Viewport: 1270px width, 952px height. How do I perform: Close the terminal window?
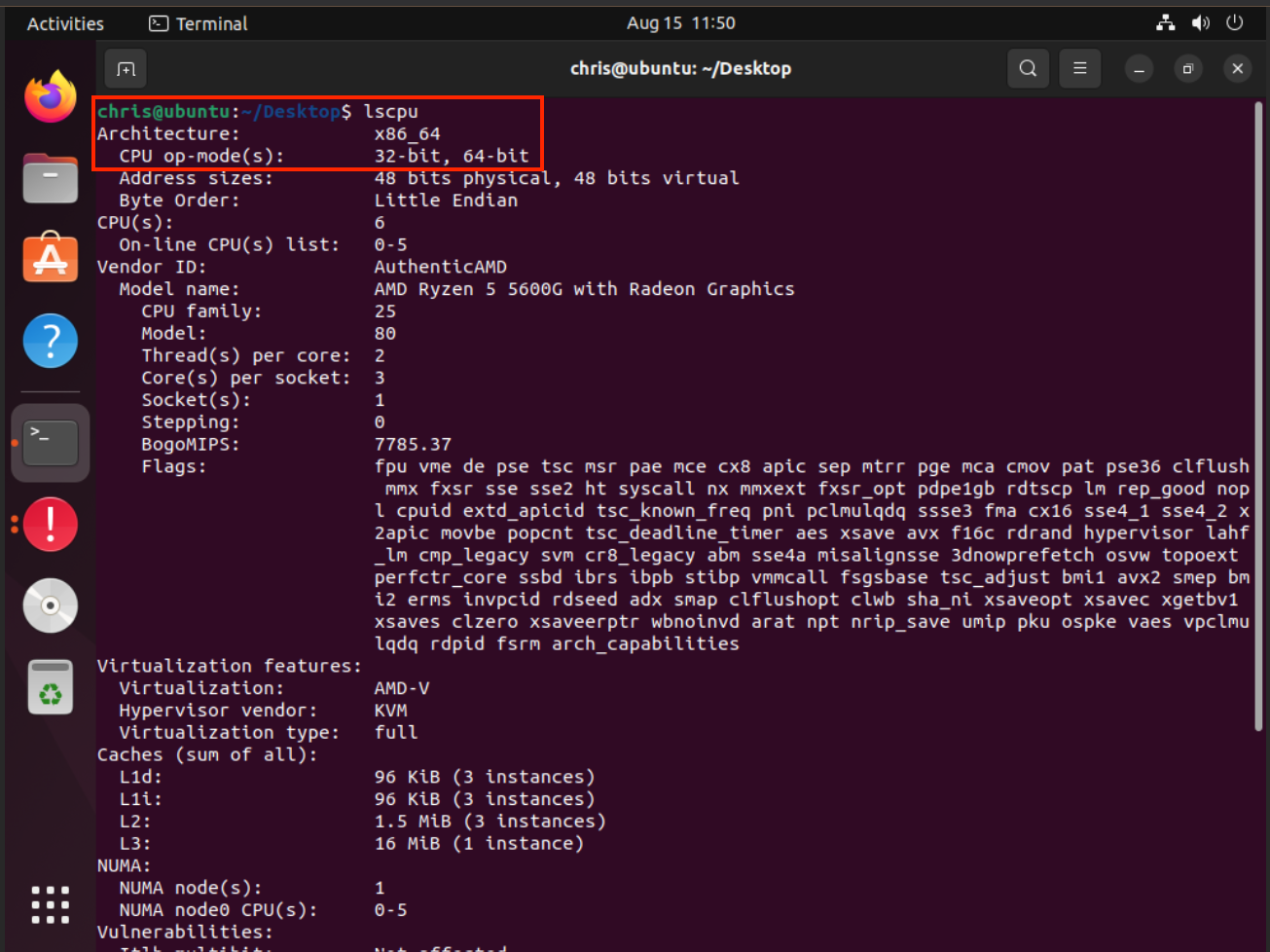coord(1238,68)
